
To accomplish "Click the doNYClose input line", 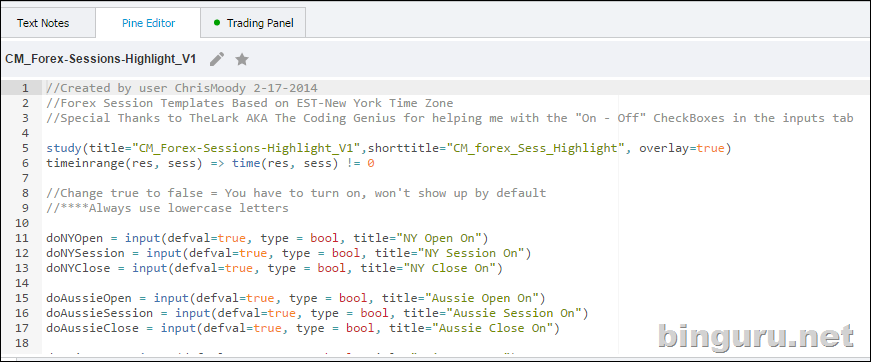I will pyautogui.click(x=274, y=268).
